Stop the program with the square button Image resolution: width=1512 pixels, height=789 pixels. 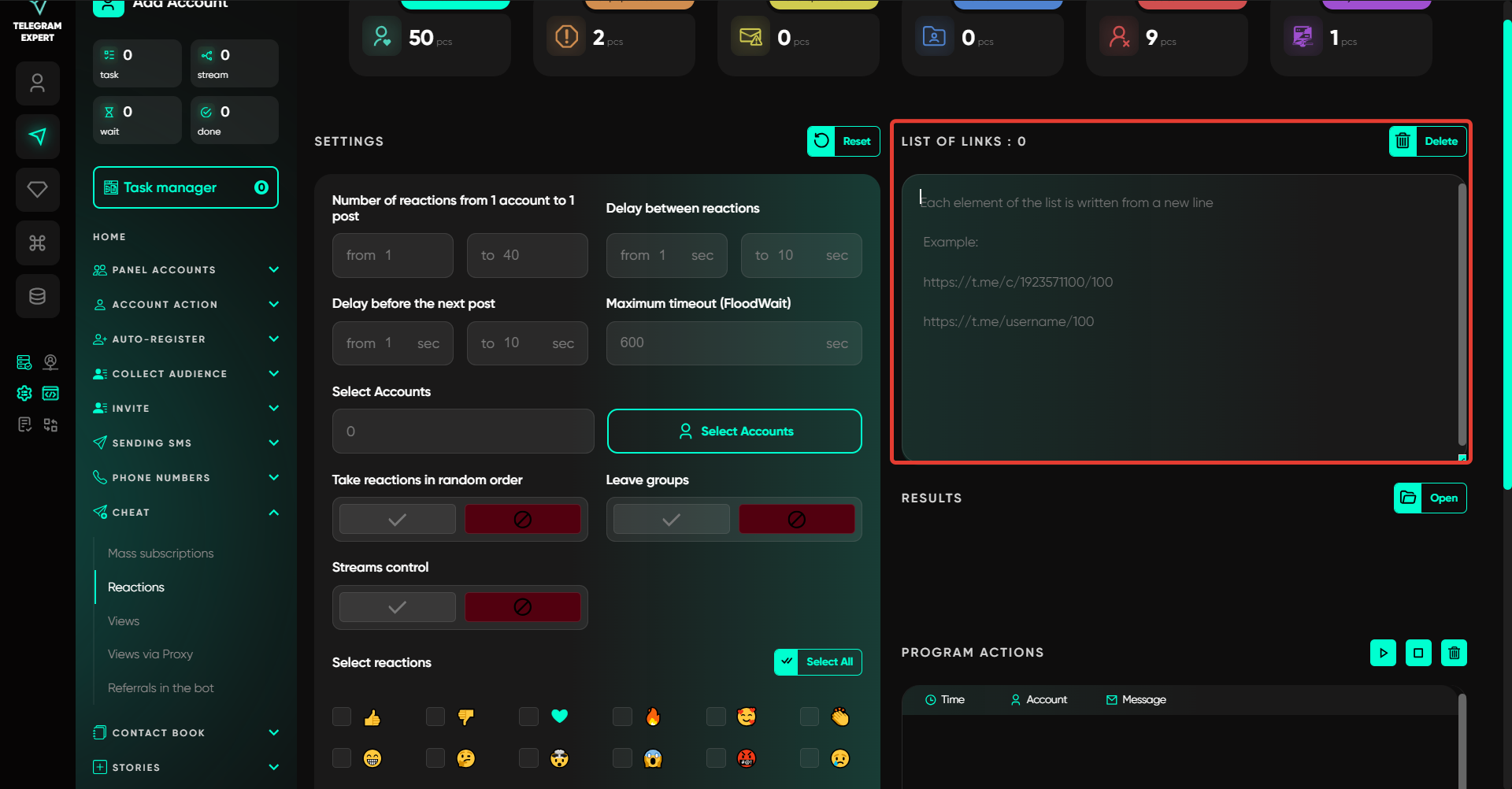pos(1418,653)
